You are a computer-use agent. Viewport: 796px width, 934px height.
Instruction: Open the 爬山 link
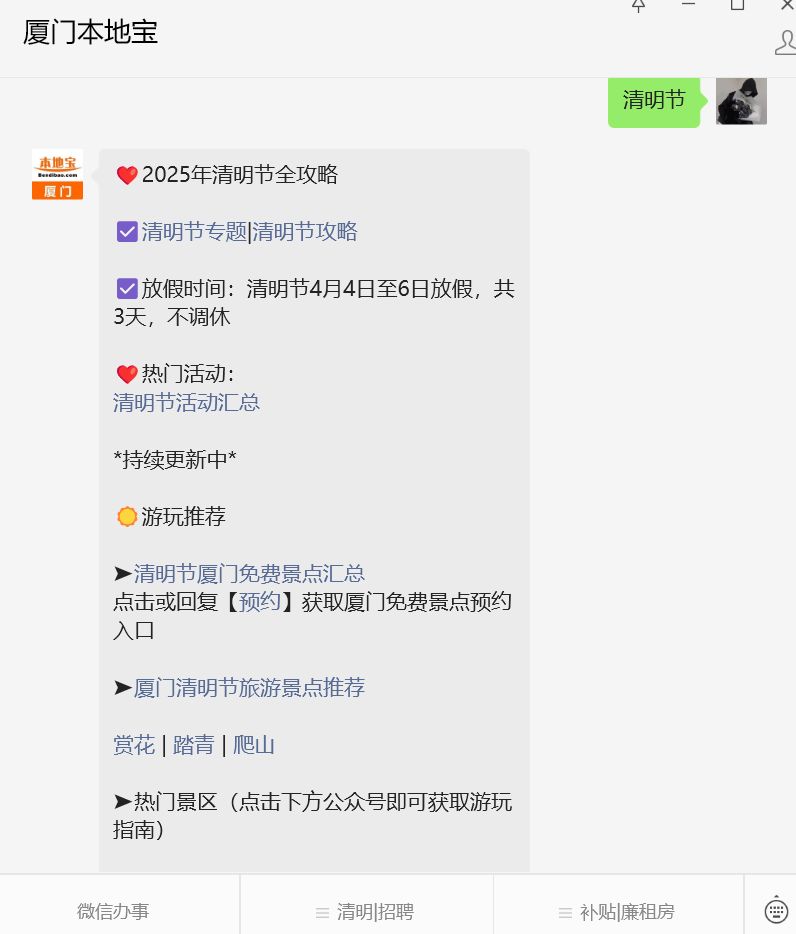(254, 745)
